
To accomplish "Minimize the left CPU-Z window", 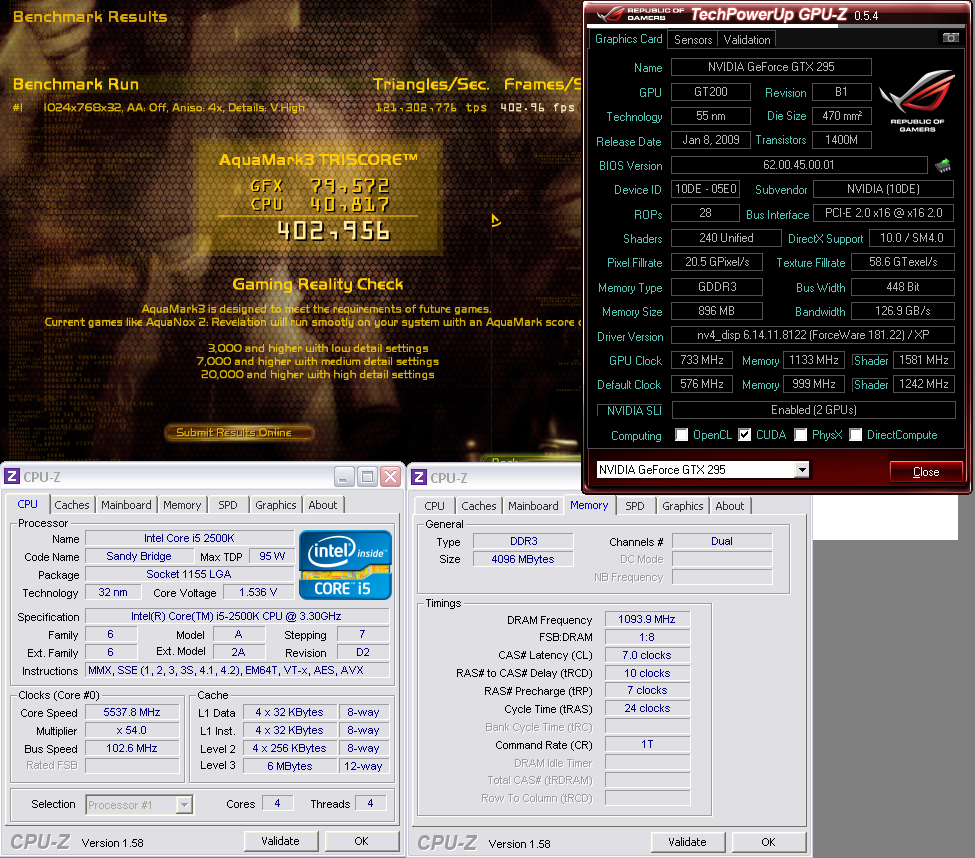I will click(344, 477).
